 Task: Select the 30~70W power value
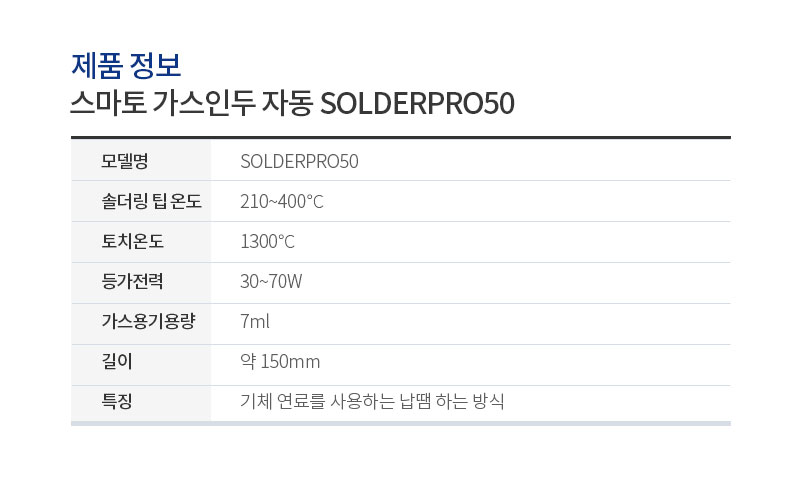click(x=271, y=282)
